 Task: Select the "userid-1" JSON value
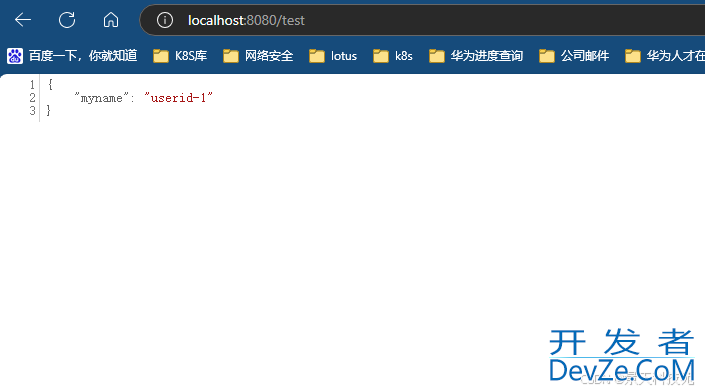click(178, 98)
